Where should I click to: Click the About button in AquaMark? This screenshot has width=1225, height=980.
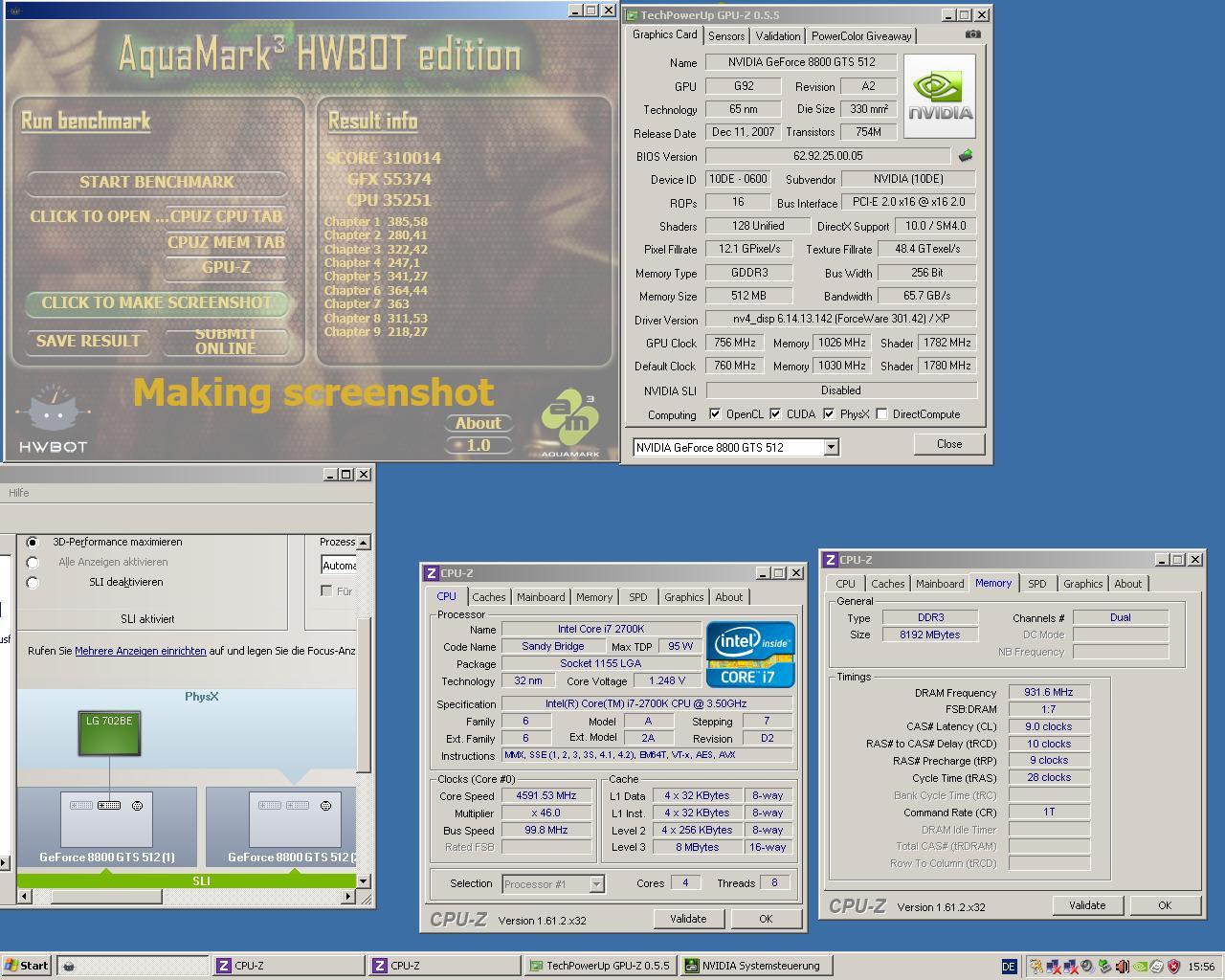click(x=478, y=423)
